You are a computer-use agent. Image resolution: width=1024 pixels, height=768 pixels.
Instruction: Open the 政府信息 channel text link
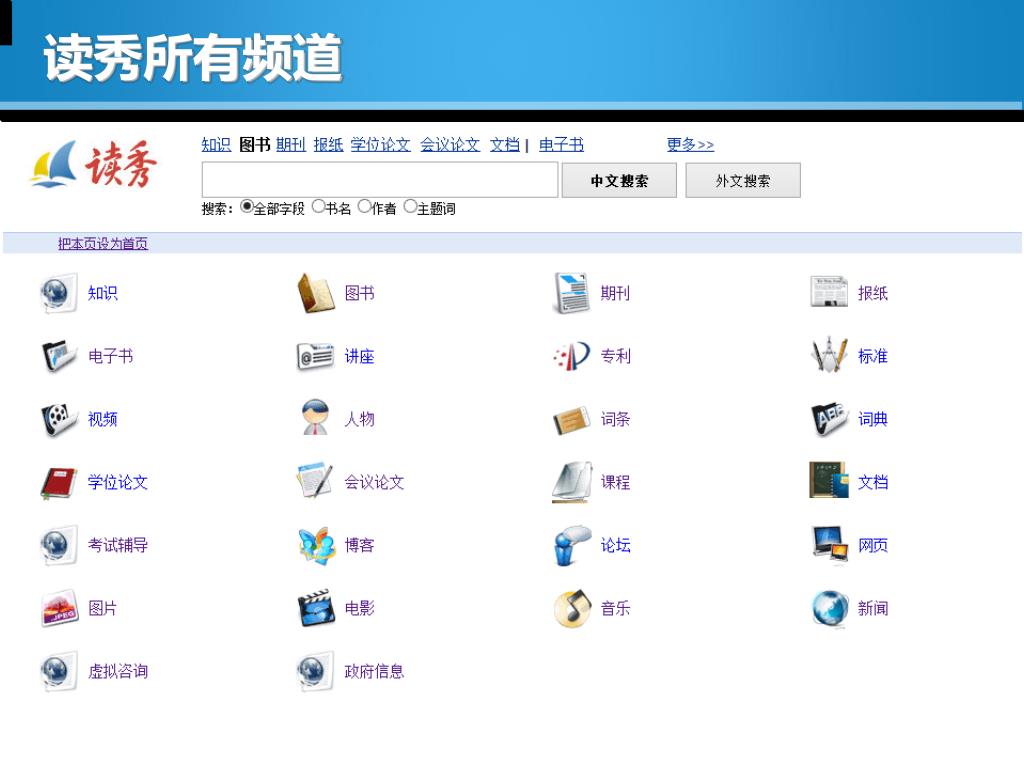374,671
